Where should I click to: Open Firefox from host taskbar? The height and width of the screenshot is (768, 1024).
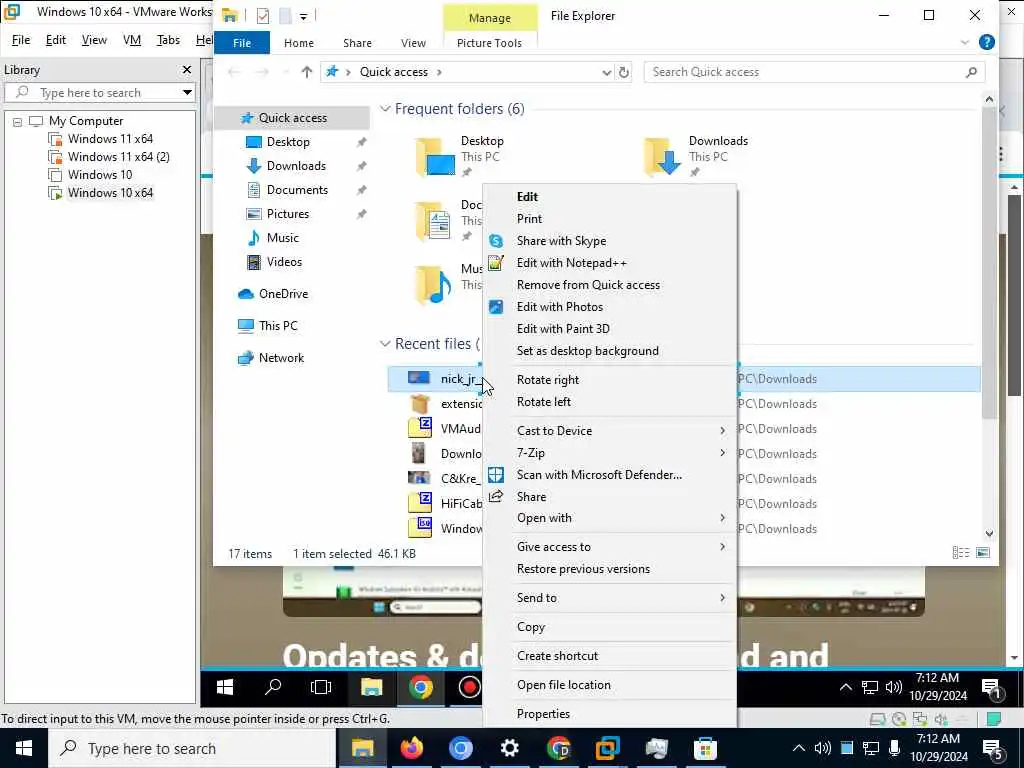[x=411, y=748]
